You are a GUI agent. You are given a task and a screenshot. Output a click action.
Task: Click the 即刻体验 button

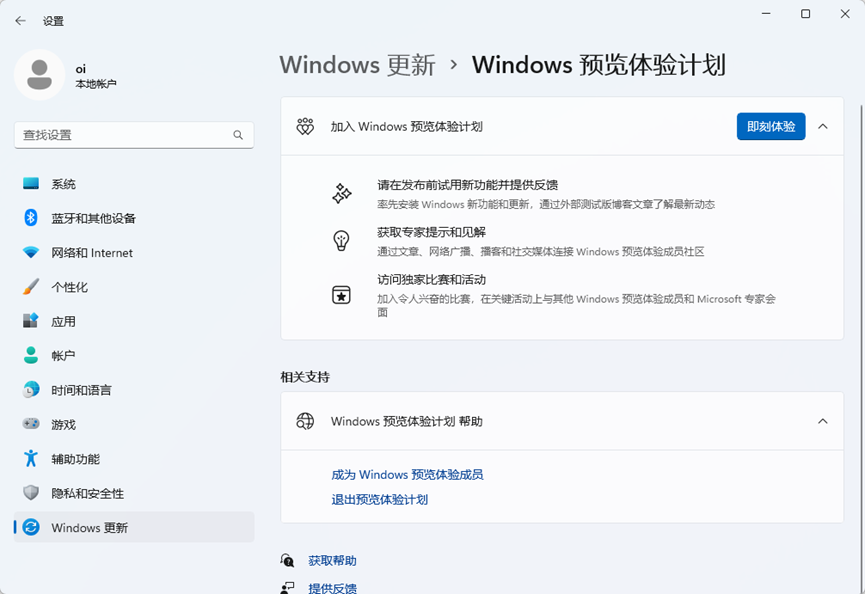tap(771, 127)
